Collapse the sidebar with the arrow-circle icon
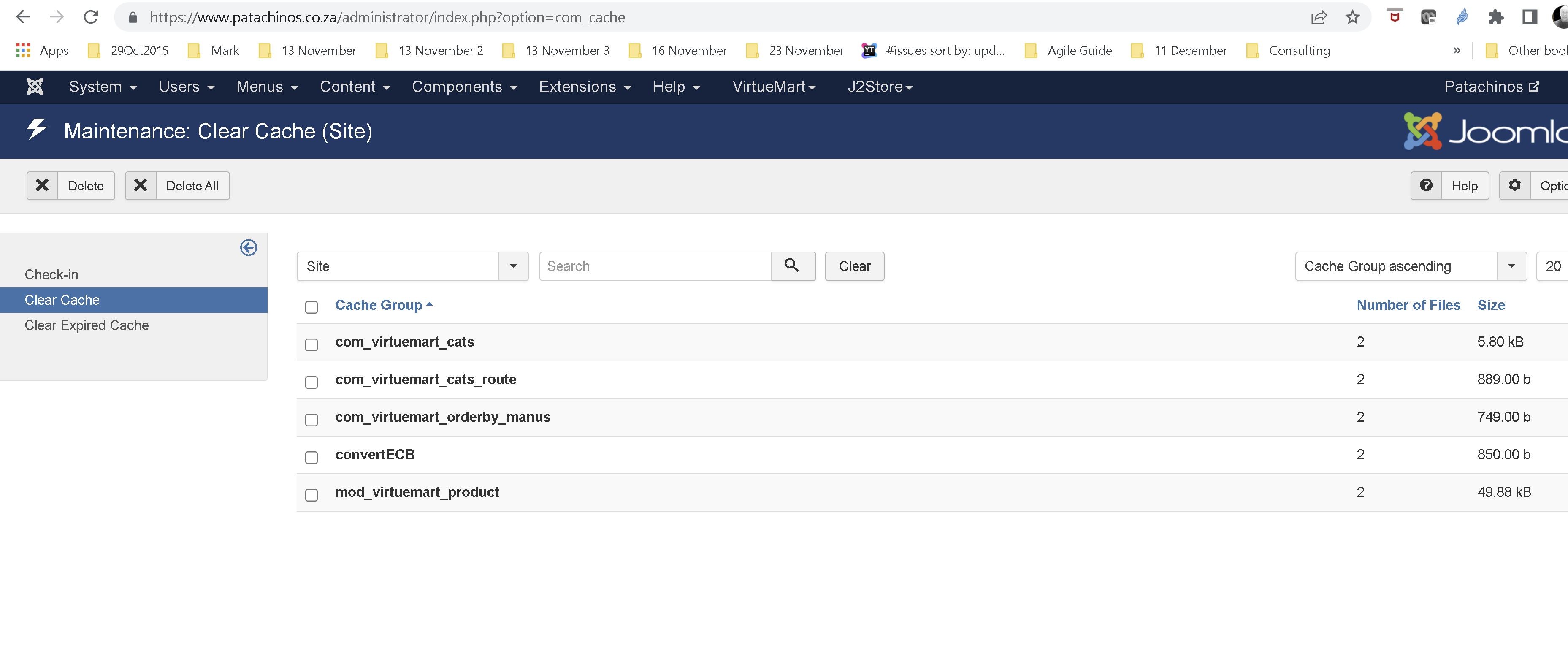Screen dimensions: 1568x667 pyautogui.click(x=248, y=248)
